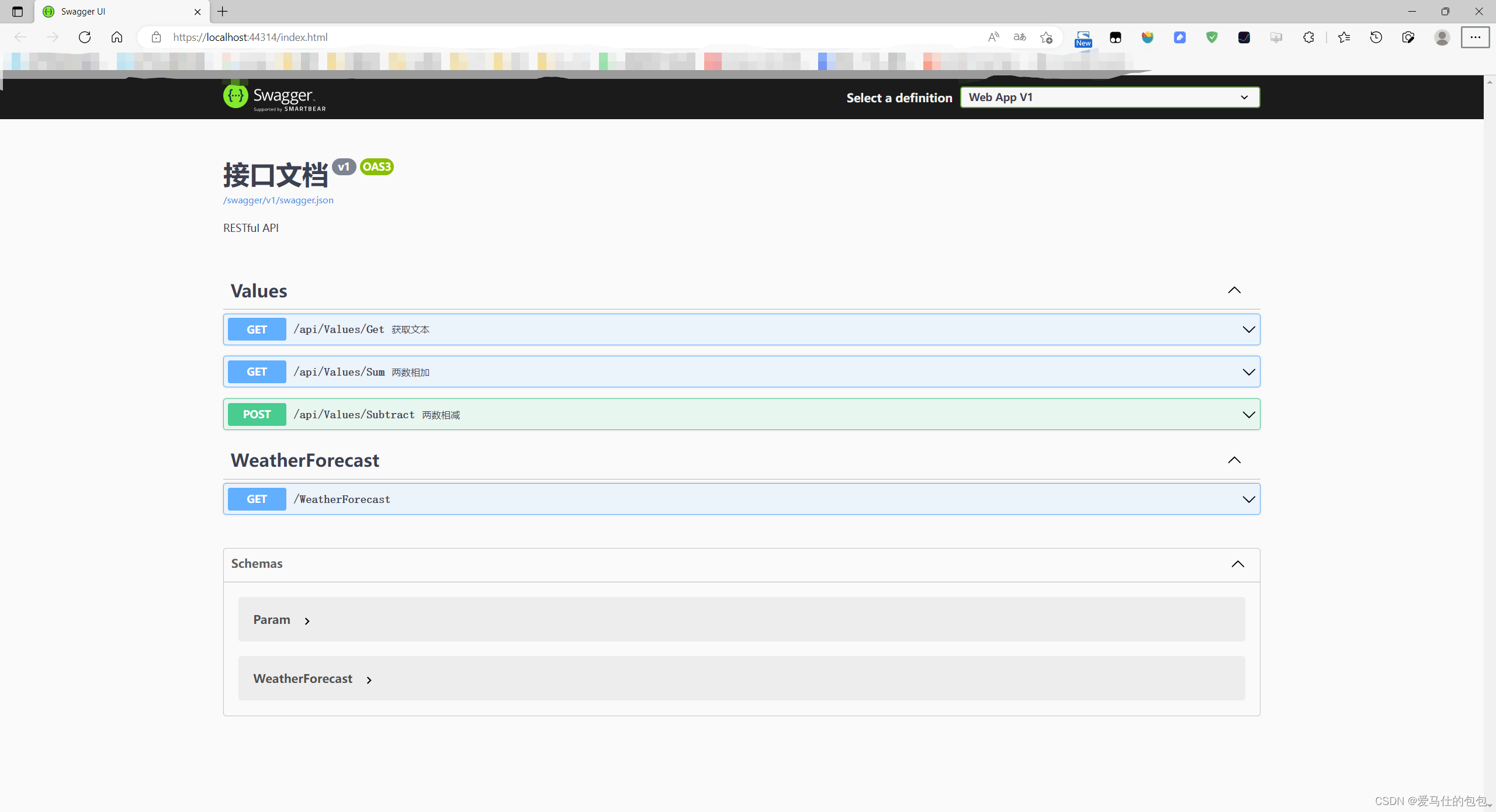Image resolution: width=1496 pixels, height=812 pixels.
Task: Click the home page icon
Action: 117,37
